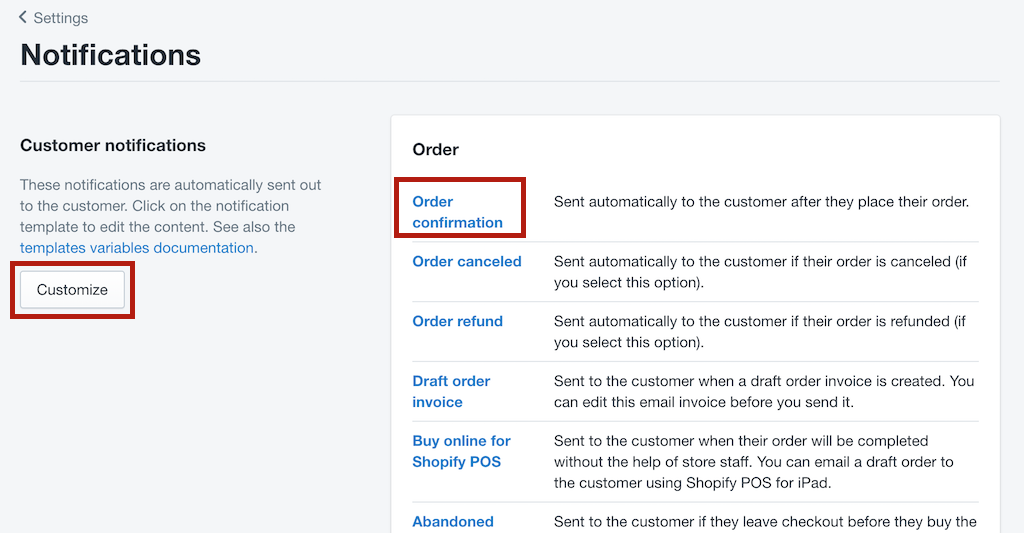Open Buy online for Shopify POS template

coord(461,451)
